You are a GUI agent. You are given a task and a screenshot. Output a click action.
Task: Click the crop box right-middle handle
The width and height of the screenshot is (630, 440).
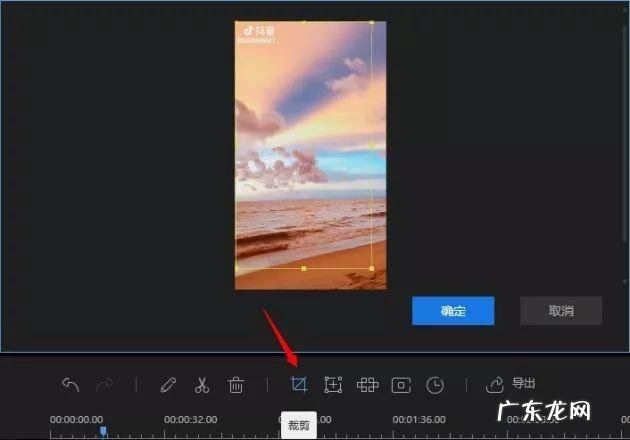372,146
